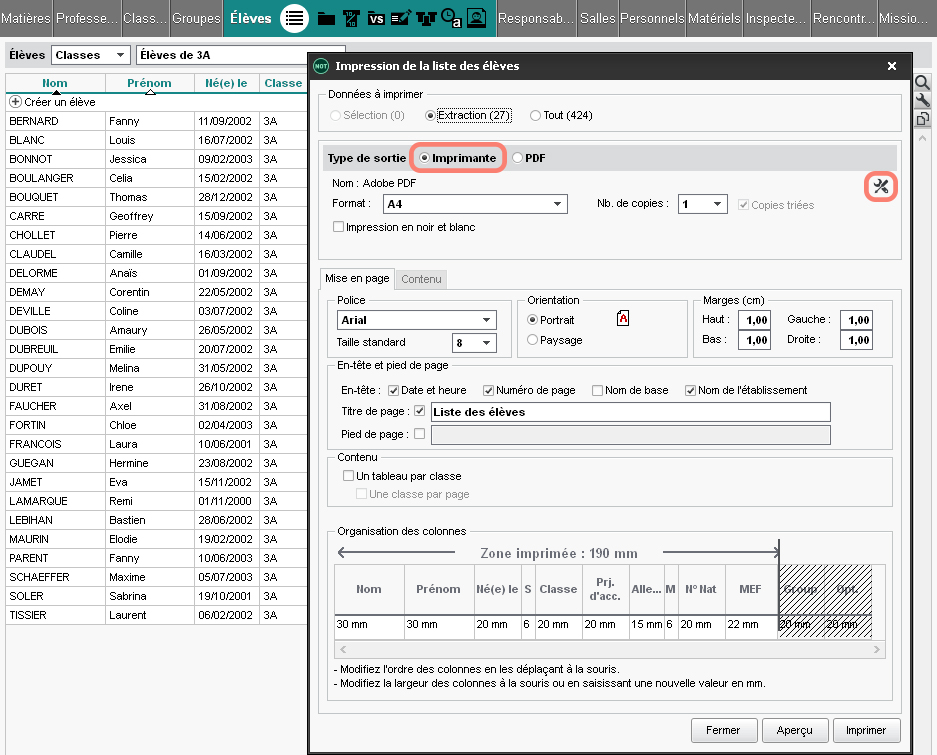Open the Matières top tab
Image resolution: width=937 pixels, height=755 pixels.
click(26, 19)
